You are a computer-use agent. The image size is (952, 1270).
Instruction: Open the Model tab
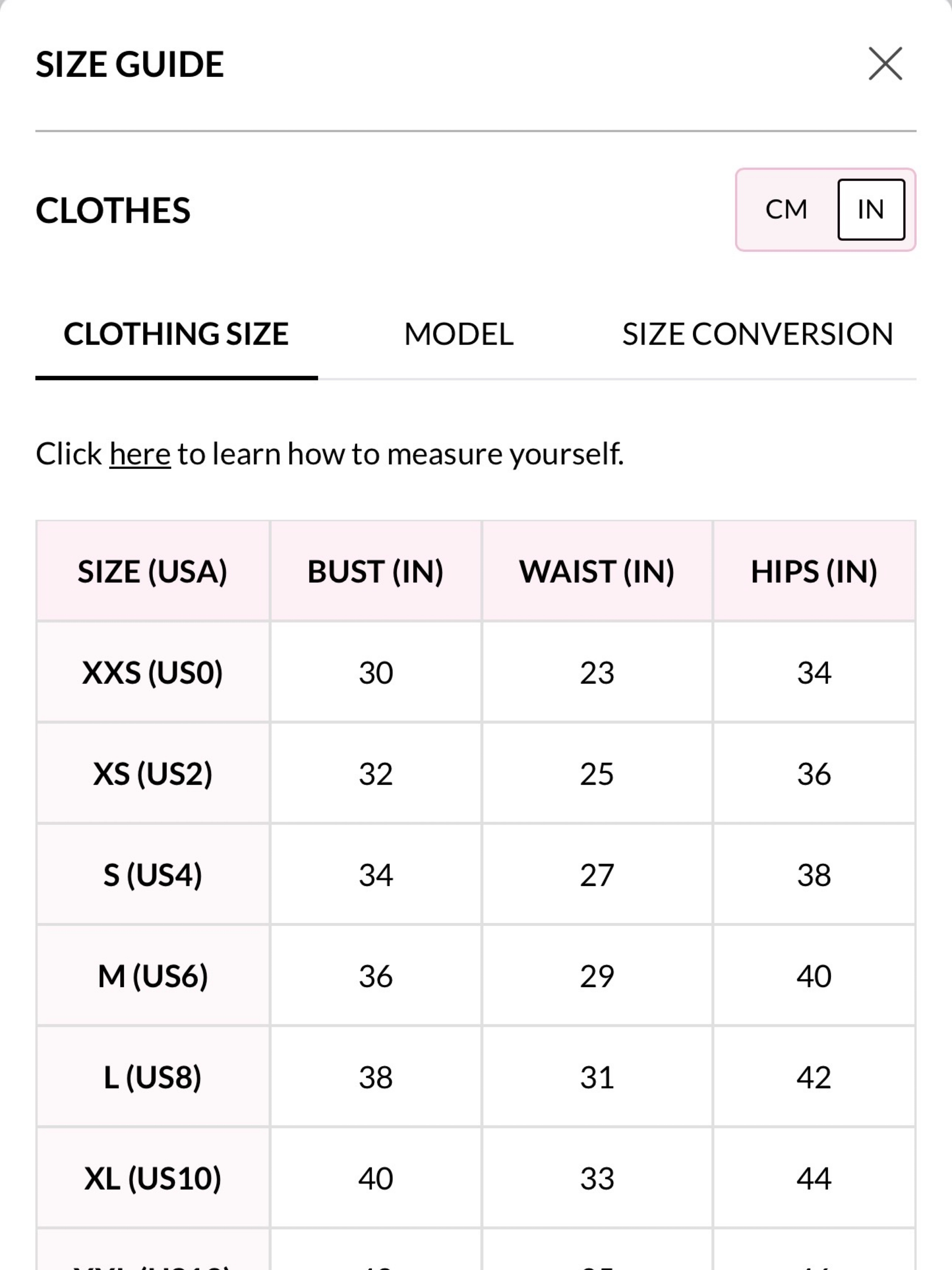(459, 334)
